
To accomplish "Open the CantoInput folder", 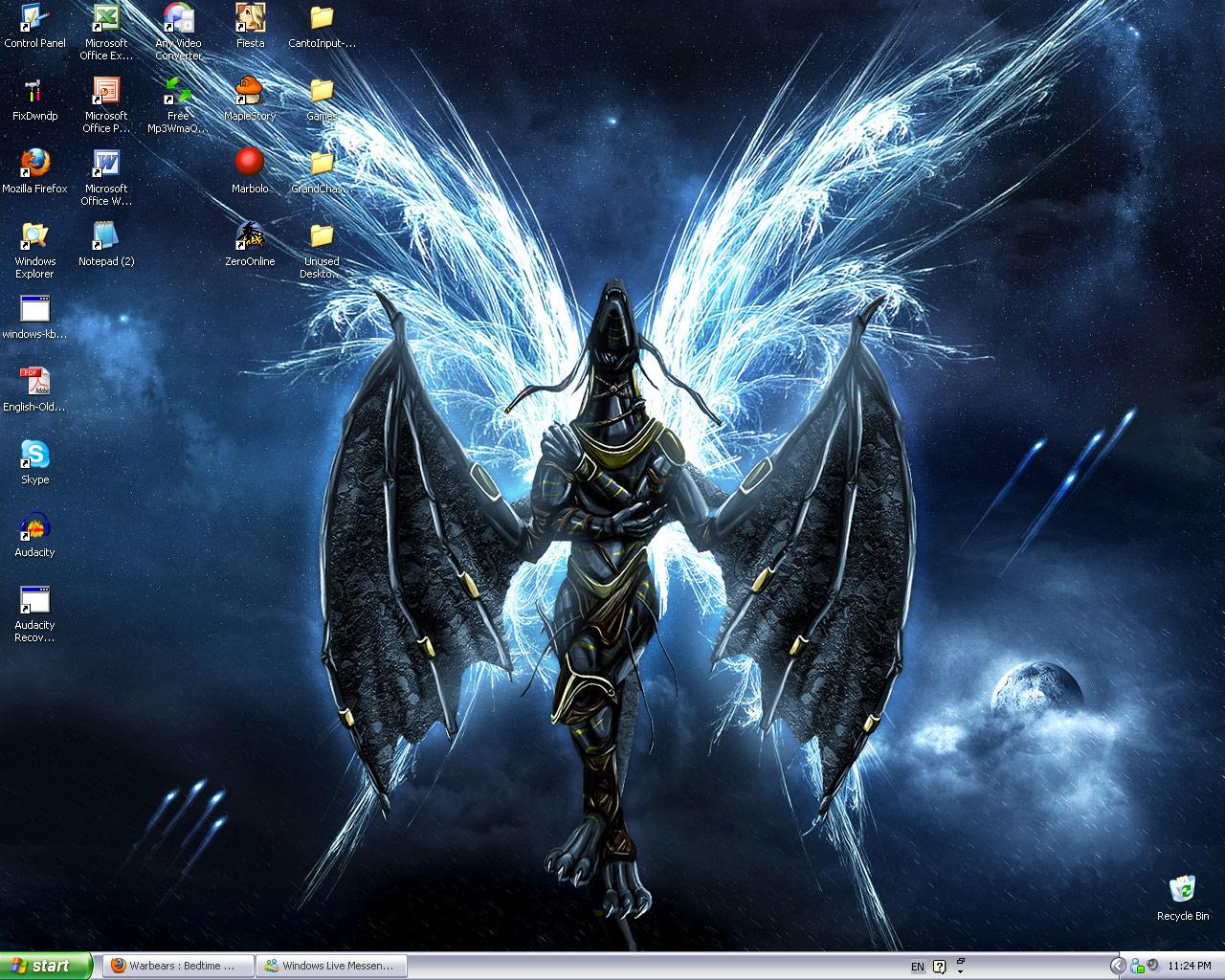I will (322, 26).
